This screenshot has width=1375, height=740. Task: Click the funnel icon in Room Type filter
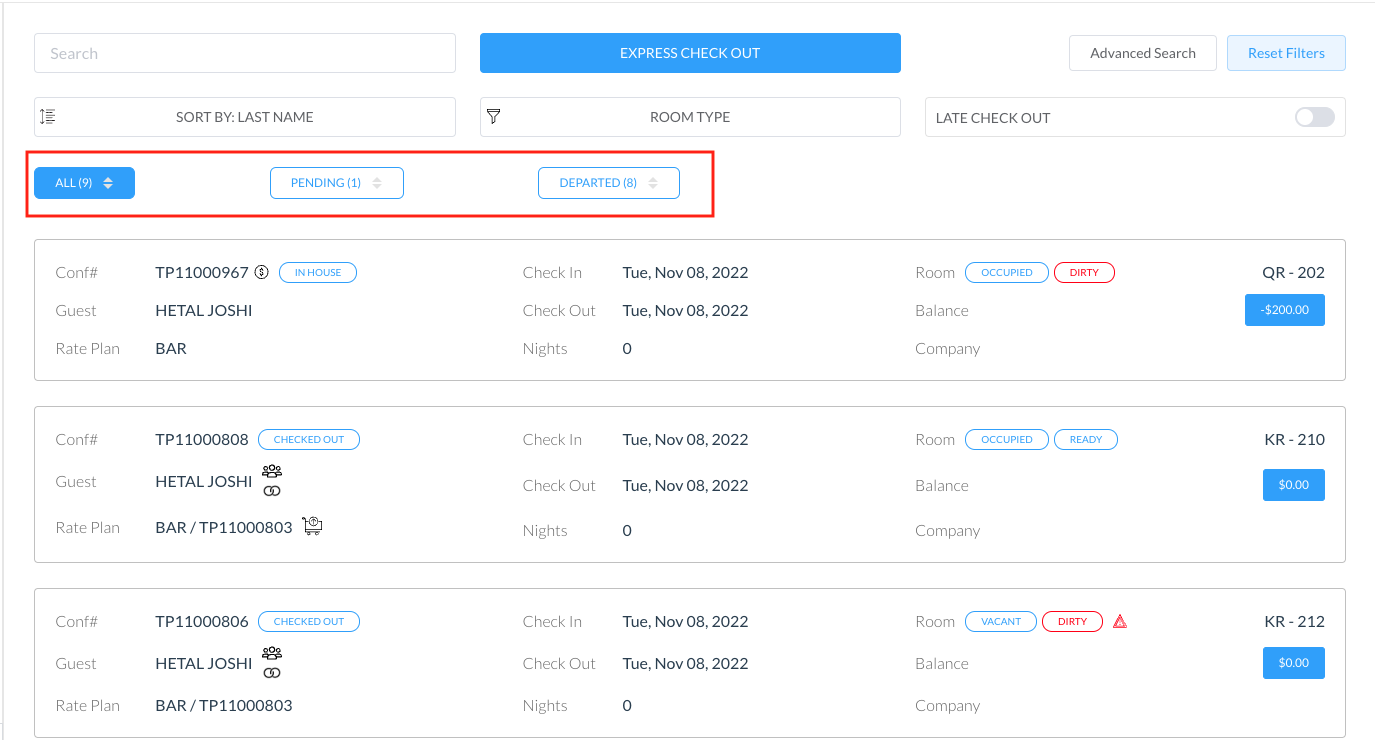(493, 117)
